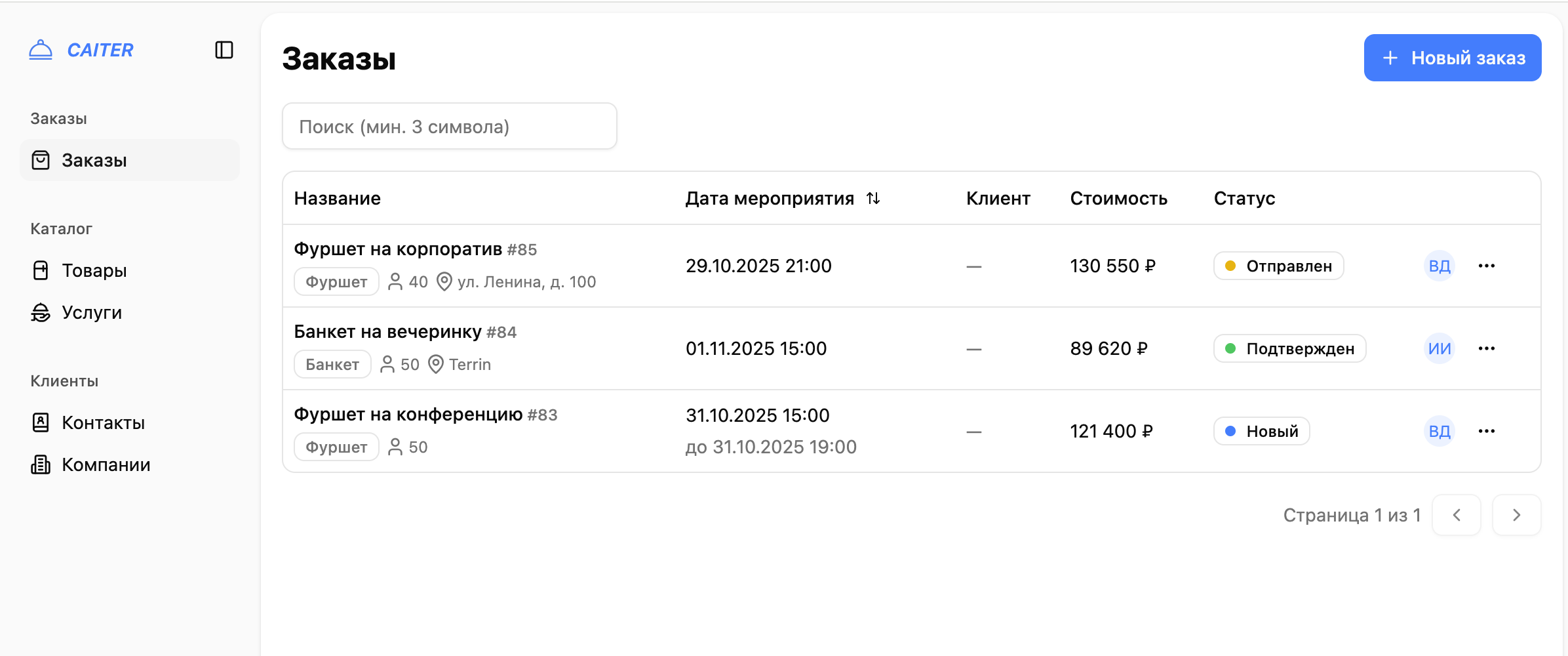Screen dimensions: 1568x656
Task: Click the CAITER cloche logo icon
Action: tap(40, 49)
